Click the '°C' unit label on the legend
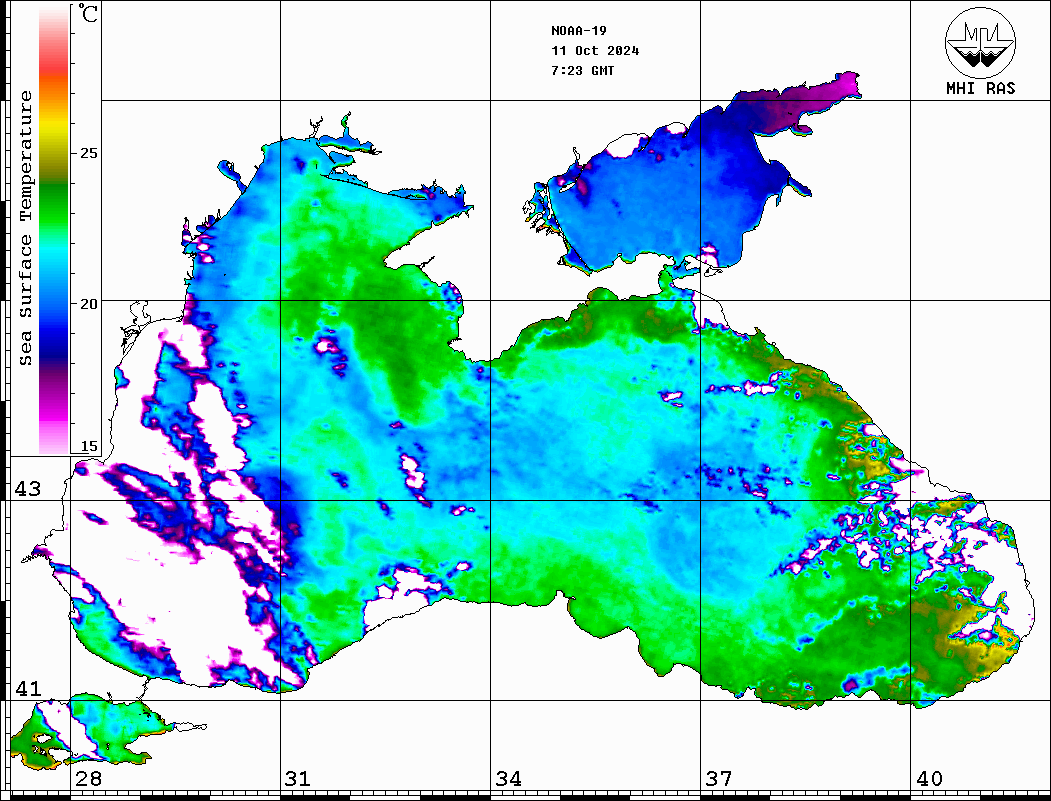Viewport: 1051px width, 801px height. [x=88, y=13]
